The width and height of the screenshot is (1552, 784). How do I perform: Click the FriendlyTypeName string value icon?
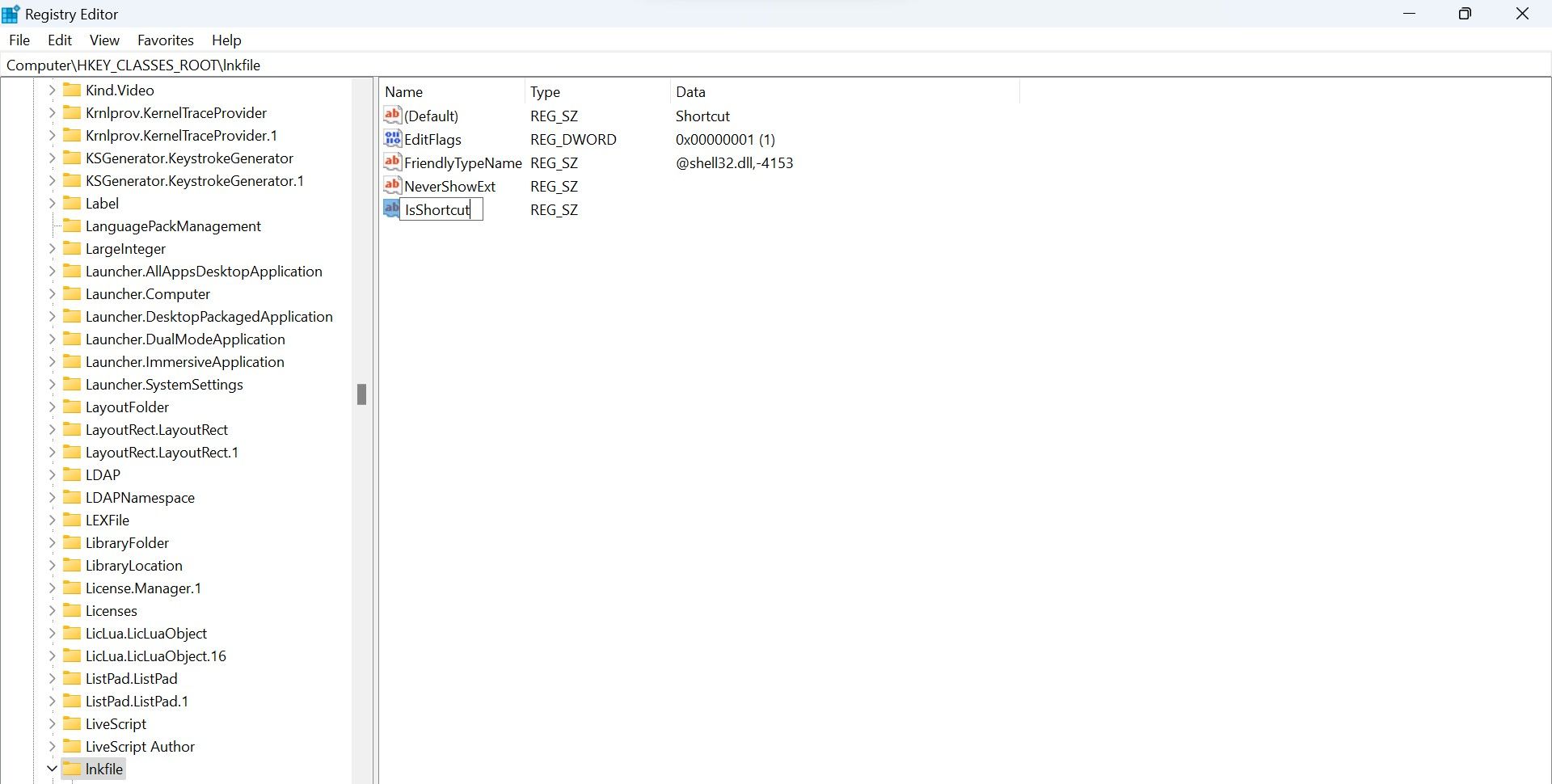click(393, 162)
